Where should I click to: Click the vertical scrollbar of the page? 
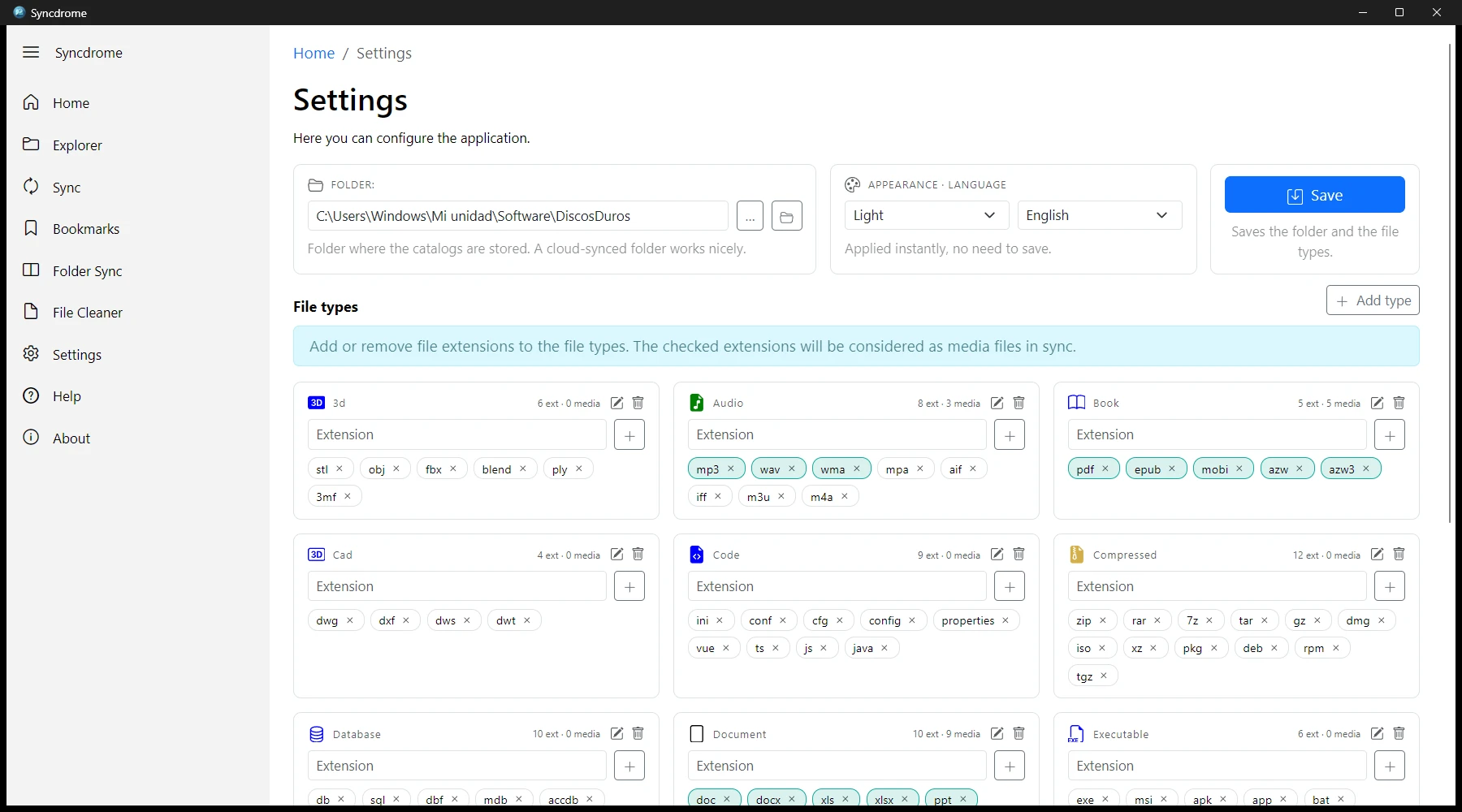1450,284
